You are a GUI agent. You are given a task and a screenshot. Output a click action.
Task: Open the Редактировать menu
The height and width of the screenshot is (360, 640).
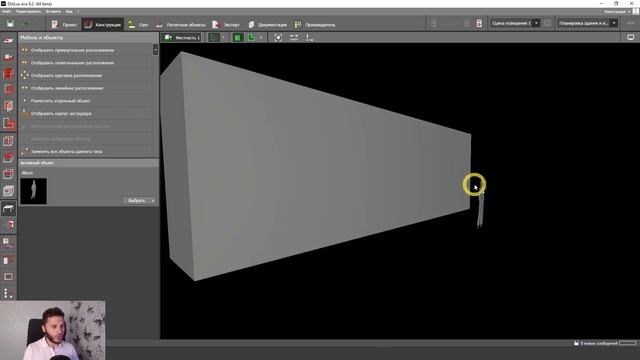click(28, 11)
